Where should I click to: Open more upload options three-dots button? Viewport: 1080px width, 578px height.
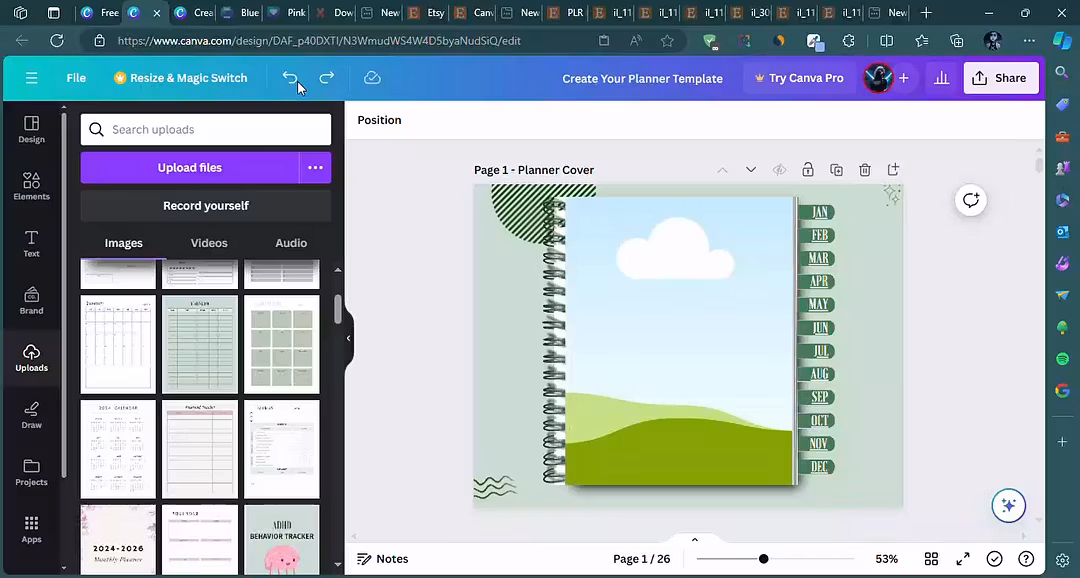(315, 168)
